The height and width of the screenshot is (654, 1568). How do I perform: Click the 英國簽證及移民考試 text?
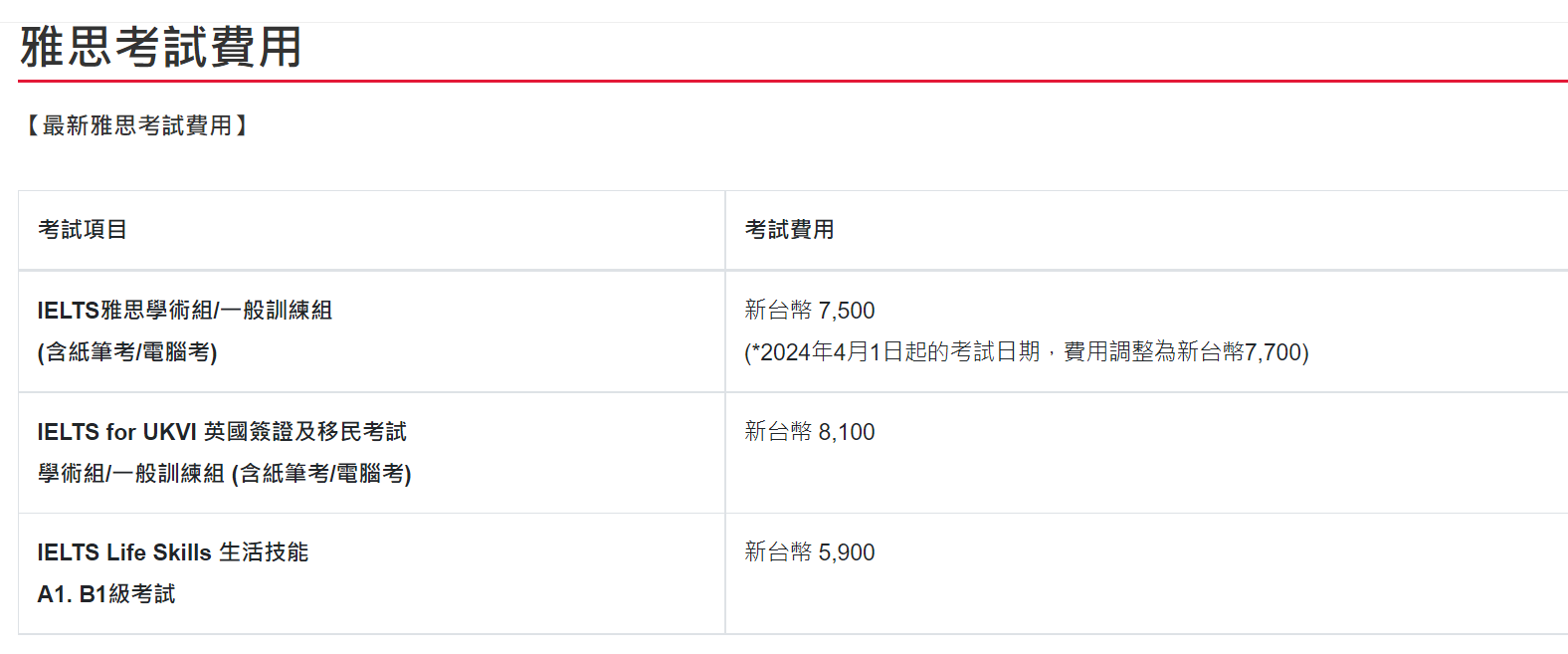(x=305, y=432)
